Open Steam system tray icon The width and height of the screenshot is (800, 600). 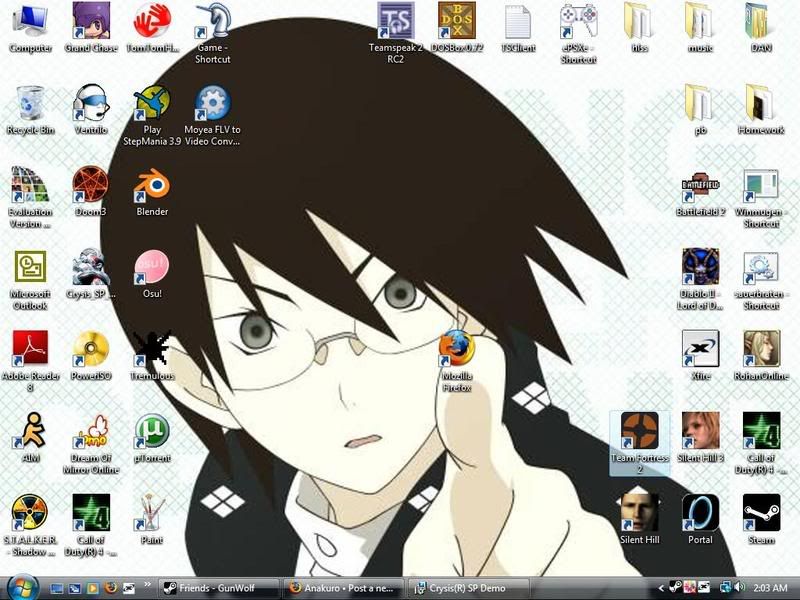coord(675,588)
